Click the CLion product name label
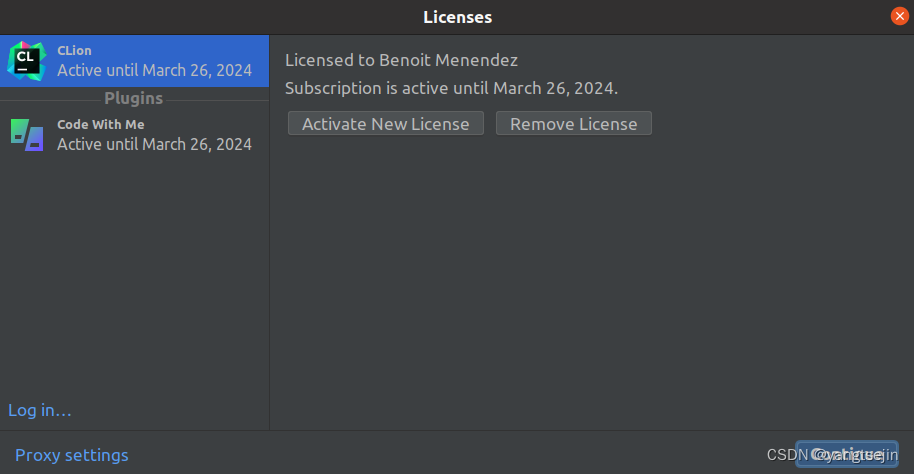914x474 pixels. (x=75, y=51)
